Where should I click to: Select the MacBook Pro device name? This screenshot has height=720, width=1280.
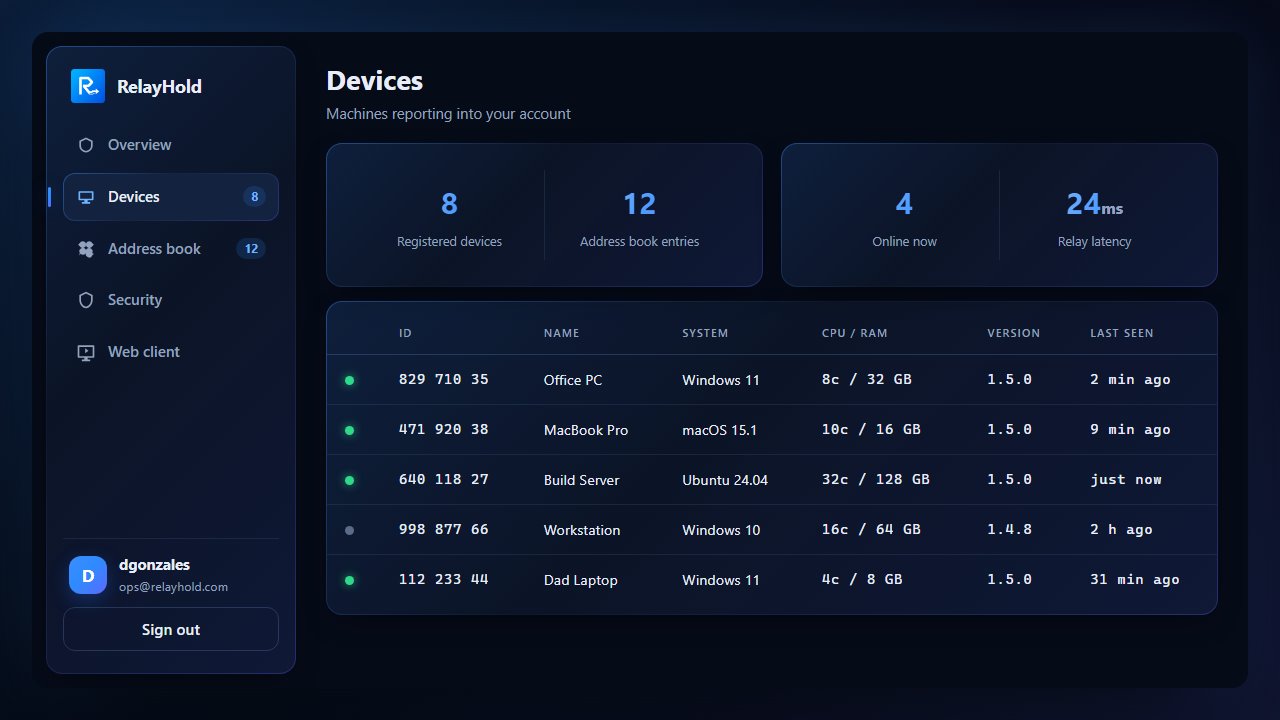(586, 430)
